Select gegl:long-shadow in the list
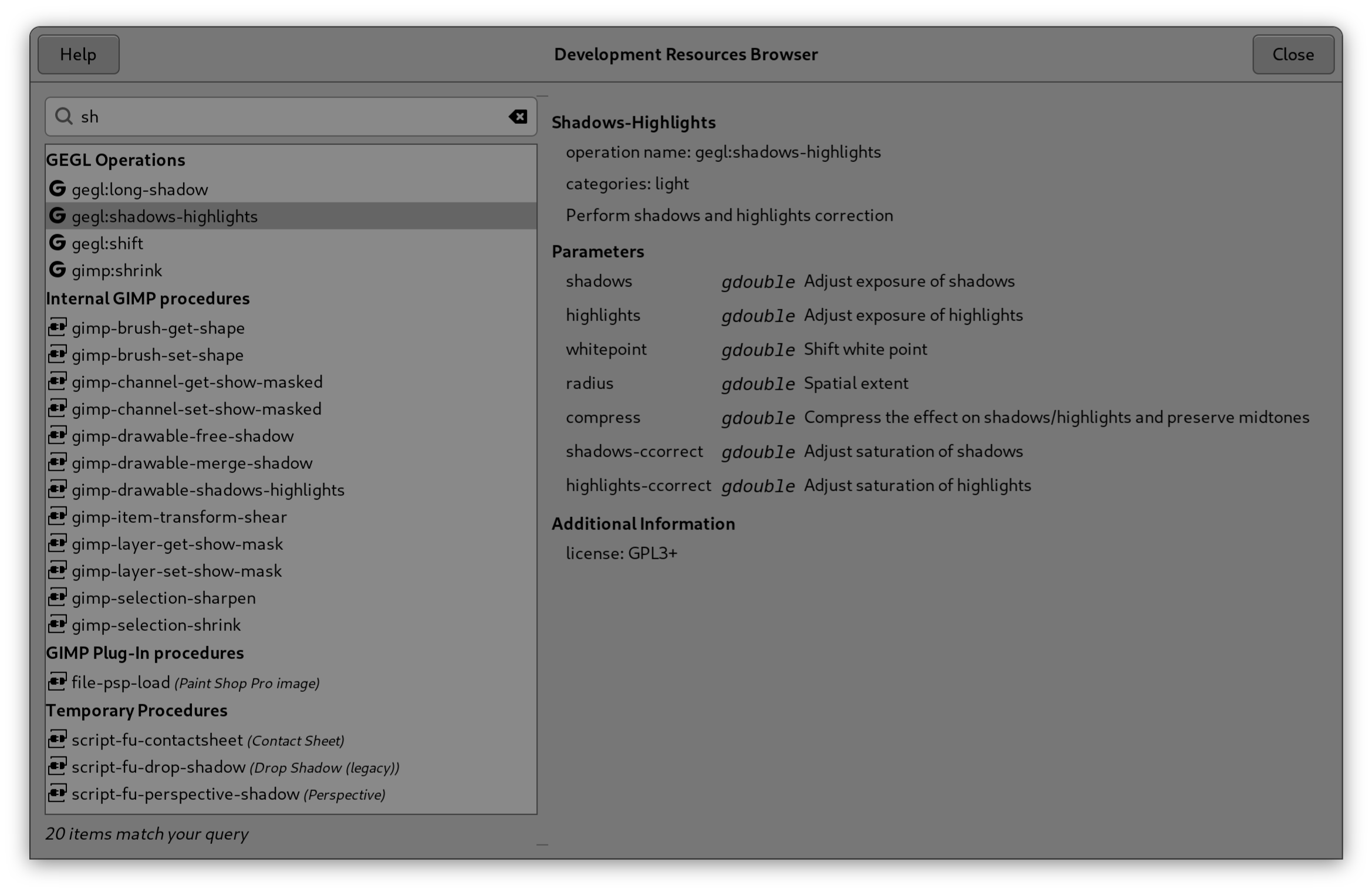 (291, 189)
